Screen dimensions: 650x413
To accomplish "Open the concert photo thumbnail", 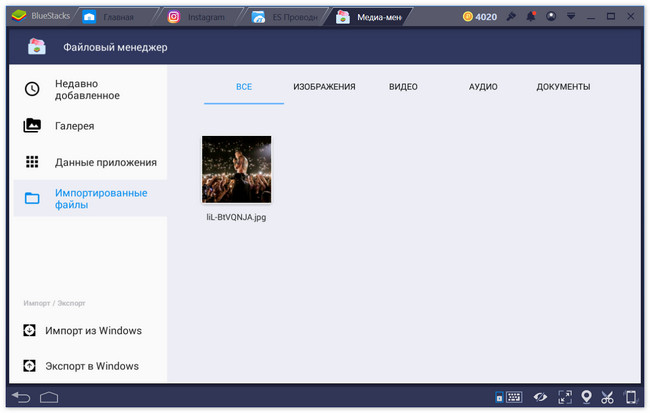I will [x=236, y=169].
